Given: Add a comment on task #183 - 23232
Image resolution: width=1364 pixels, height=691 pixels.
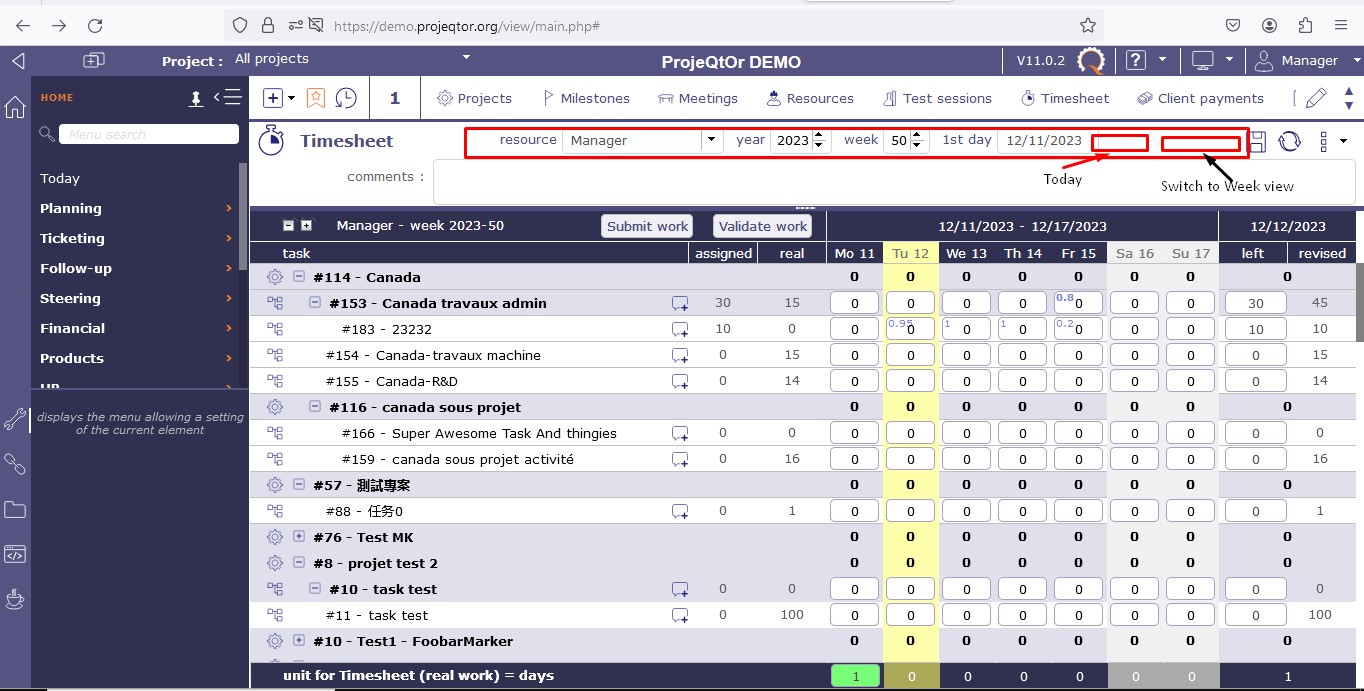Looking at the screenshot, I should pos(680,329).
